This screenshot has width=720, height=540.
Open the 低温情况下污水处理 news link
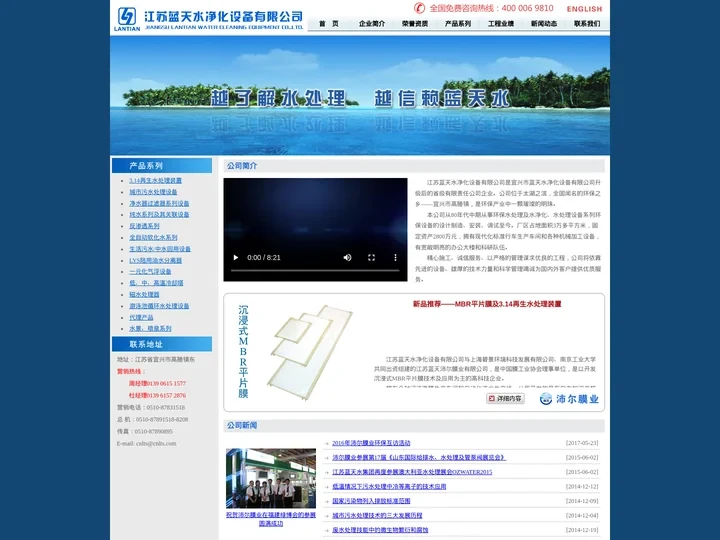(389, 487)
